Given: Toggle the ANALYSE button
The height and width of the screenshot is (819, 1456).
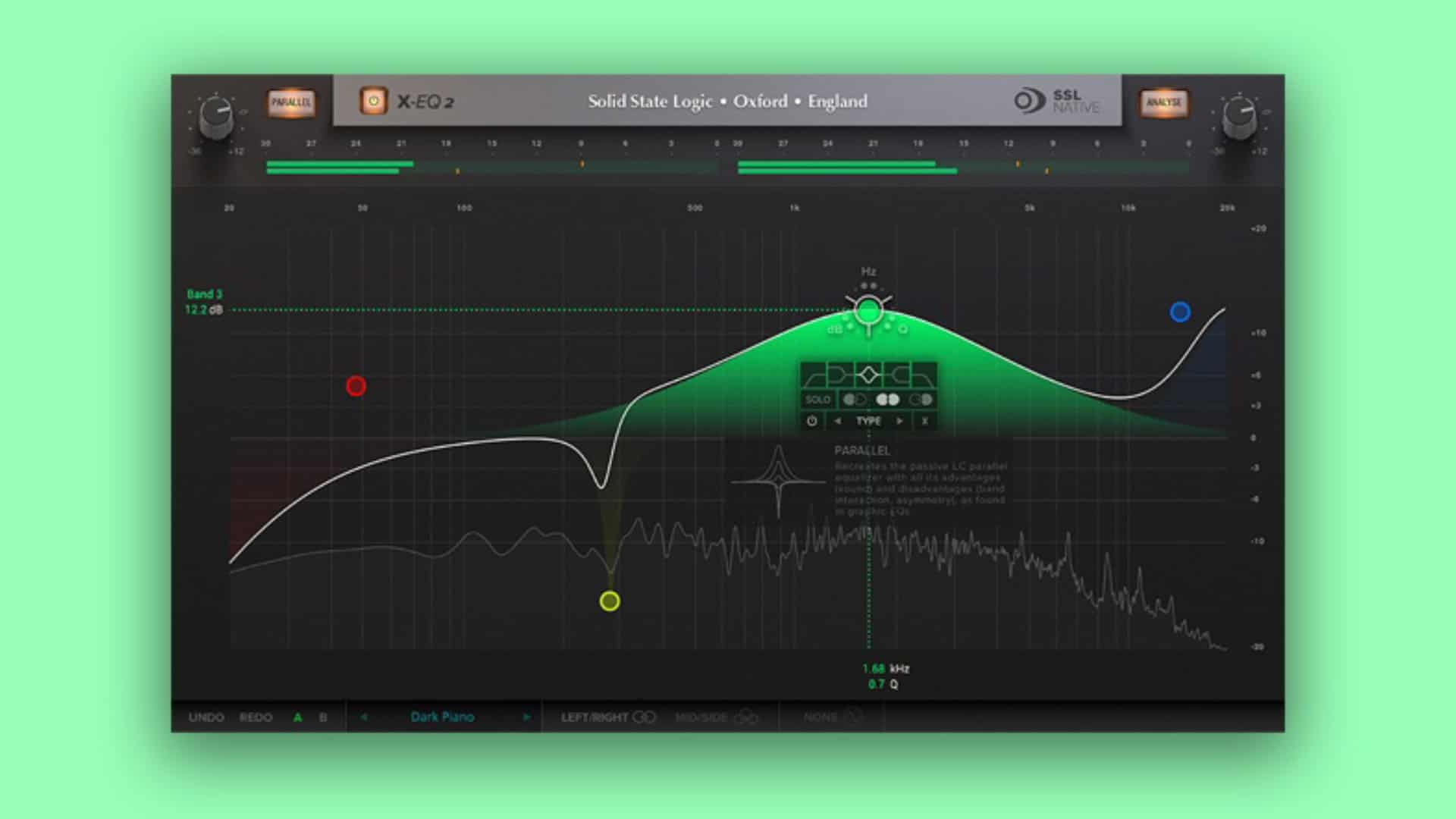Looking at the screenshot, I should (x=1163, y=102).
